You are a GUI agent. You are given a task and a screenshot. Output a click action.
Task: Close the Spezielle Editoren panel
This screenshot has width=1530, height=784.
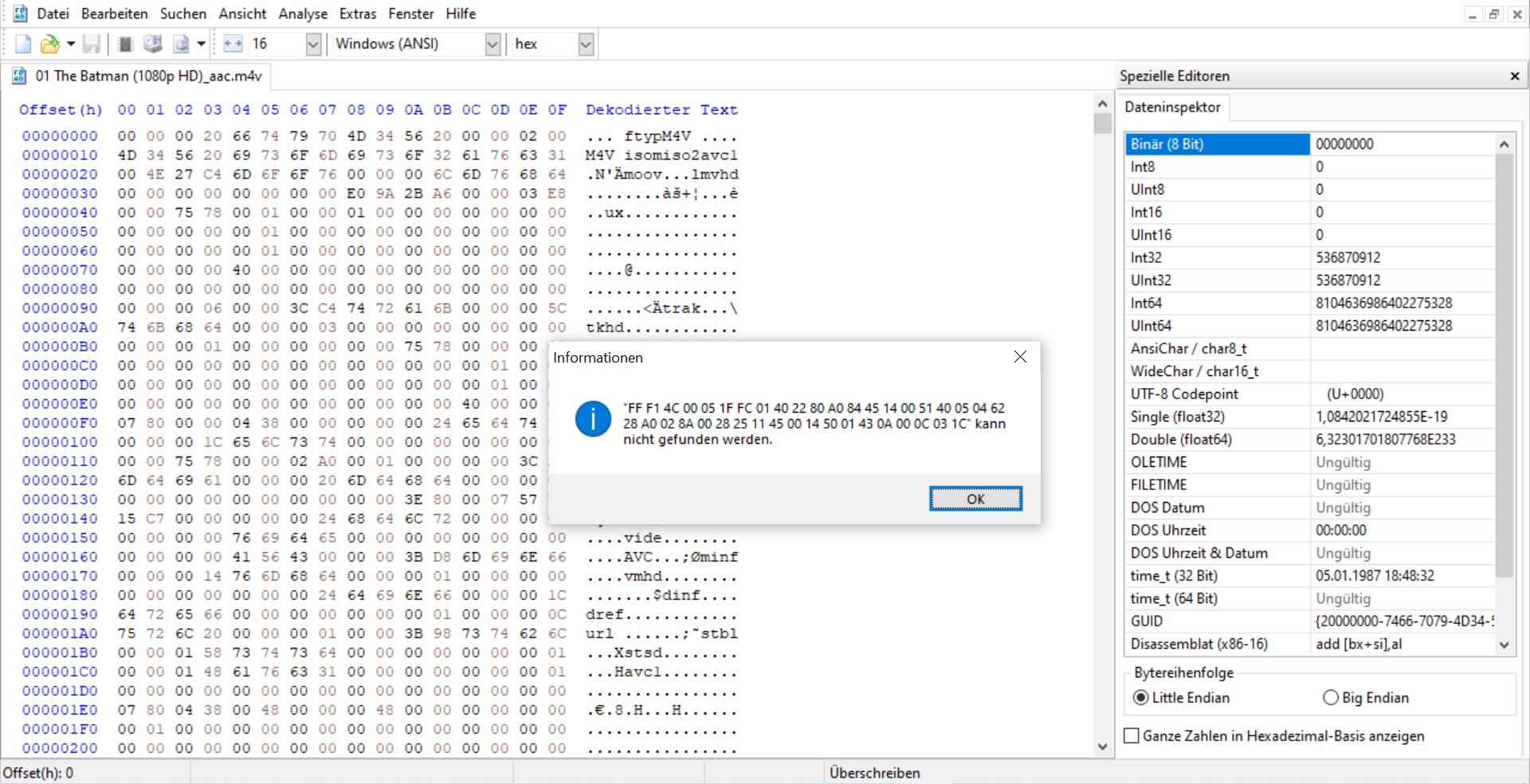coord(1515,76)
